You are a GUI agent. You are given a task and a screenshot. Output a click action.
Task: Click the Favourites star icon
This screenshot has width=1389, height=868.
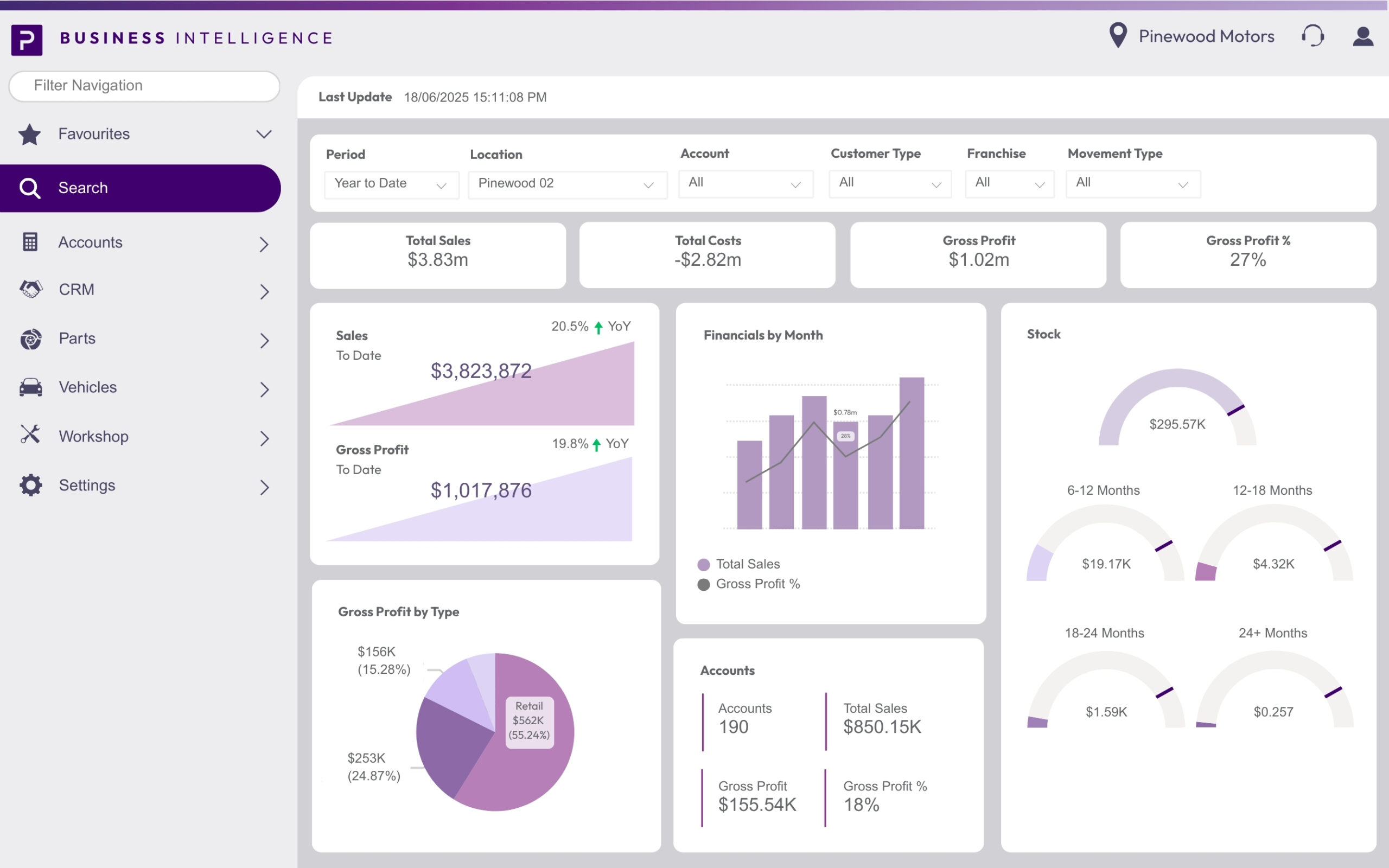30,135
